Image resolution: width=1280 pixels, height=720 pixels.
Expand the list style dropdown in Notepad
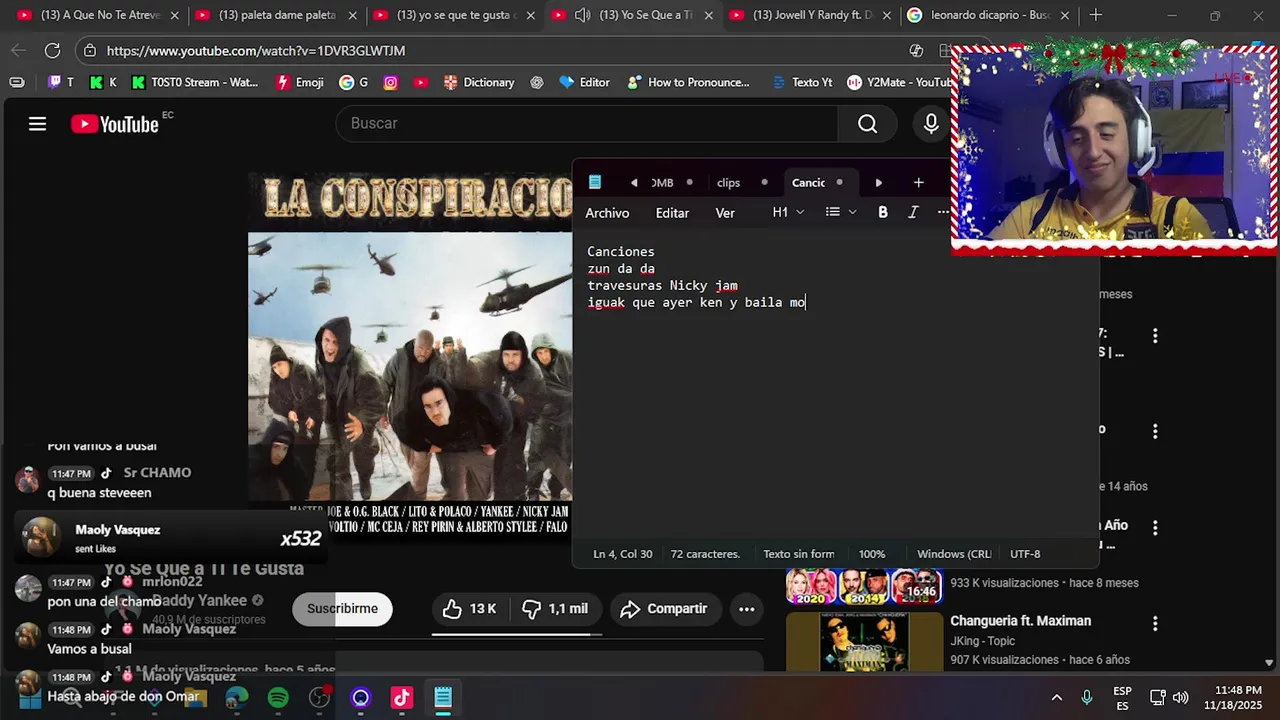841,212
